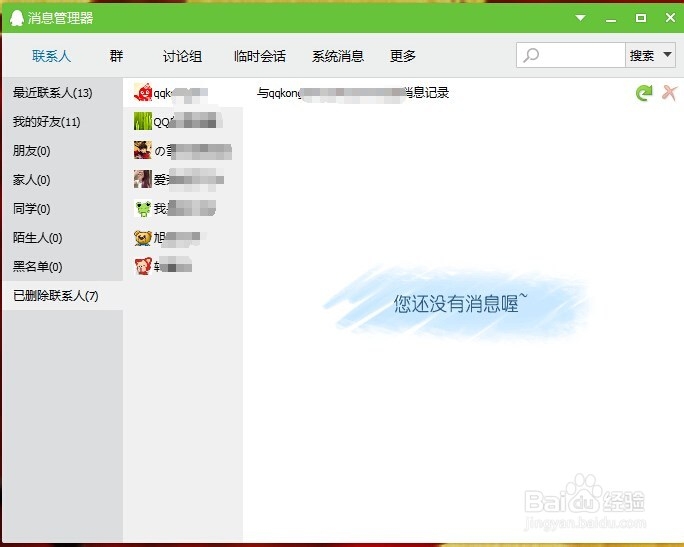This screenshot has height=547, width=684.
Task: Click the green restore arrow icon
Action: (x=644, y=92)
